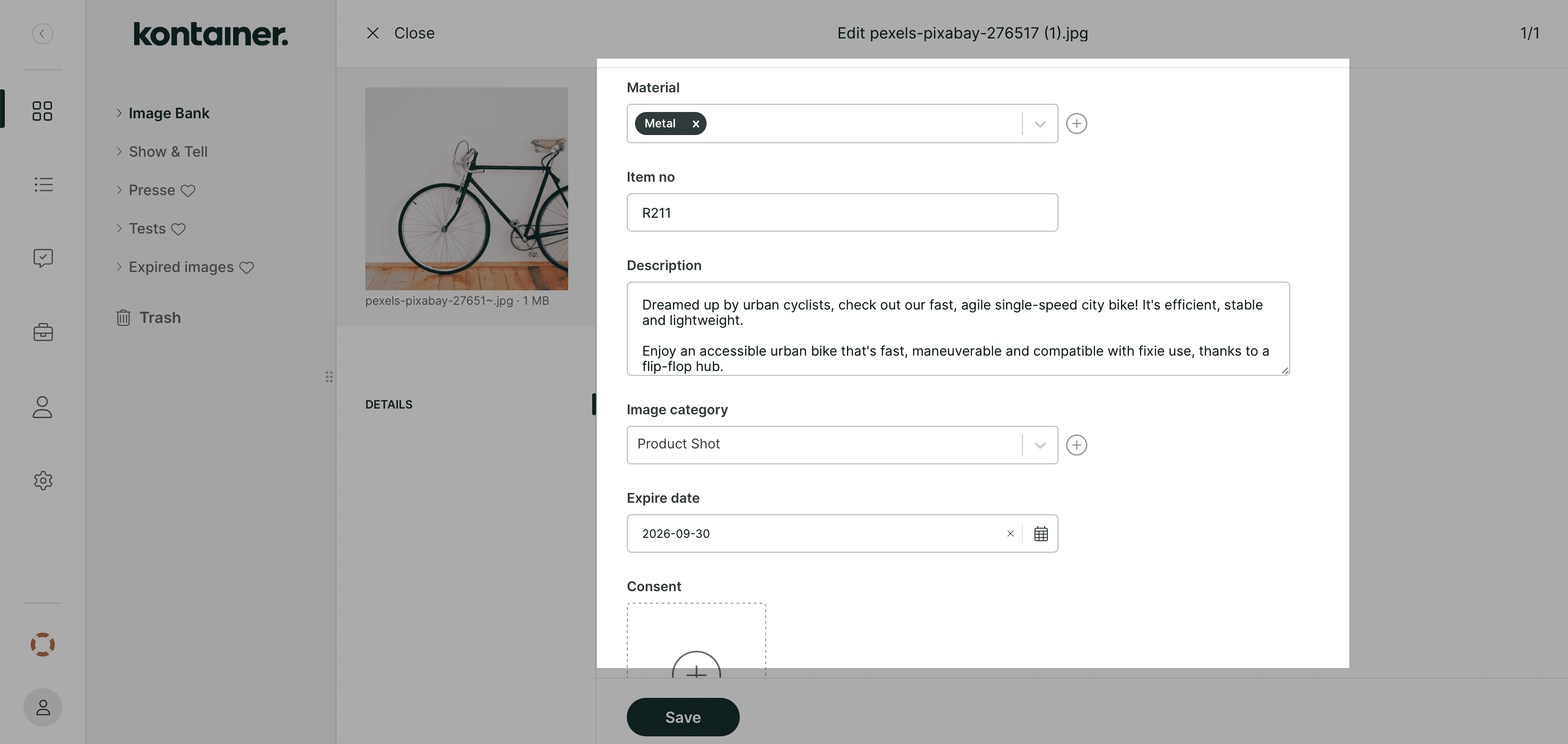Click Save button to confirm changes
The image size is (1568, 744).
[x=684, y=717]
